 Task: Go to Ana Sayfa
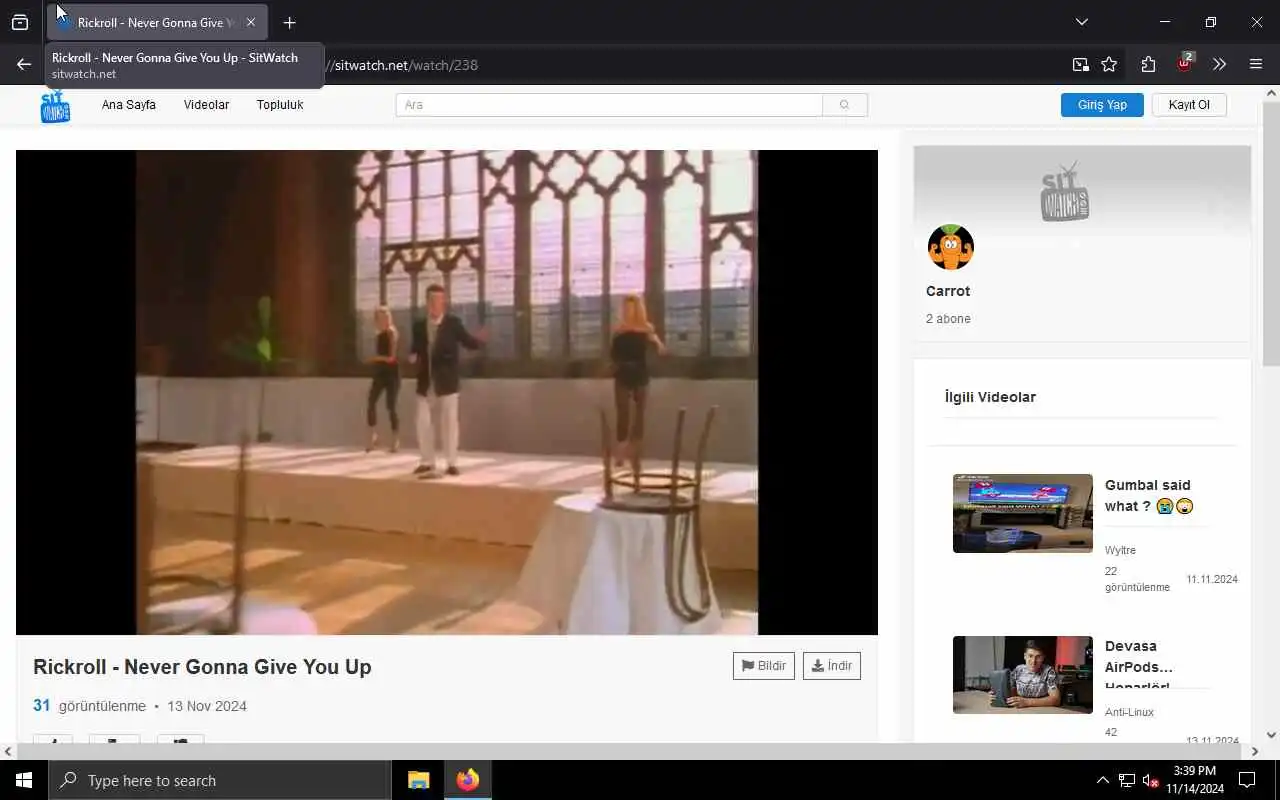[x=129, y=105]
